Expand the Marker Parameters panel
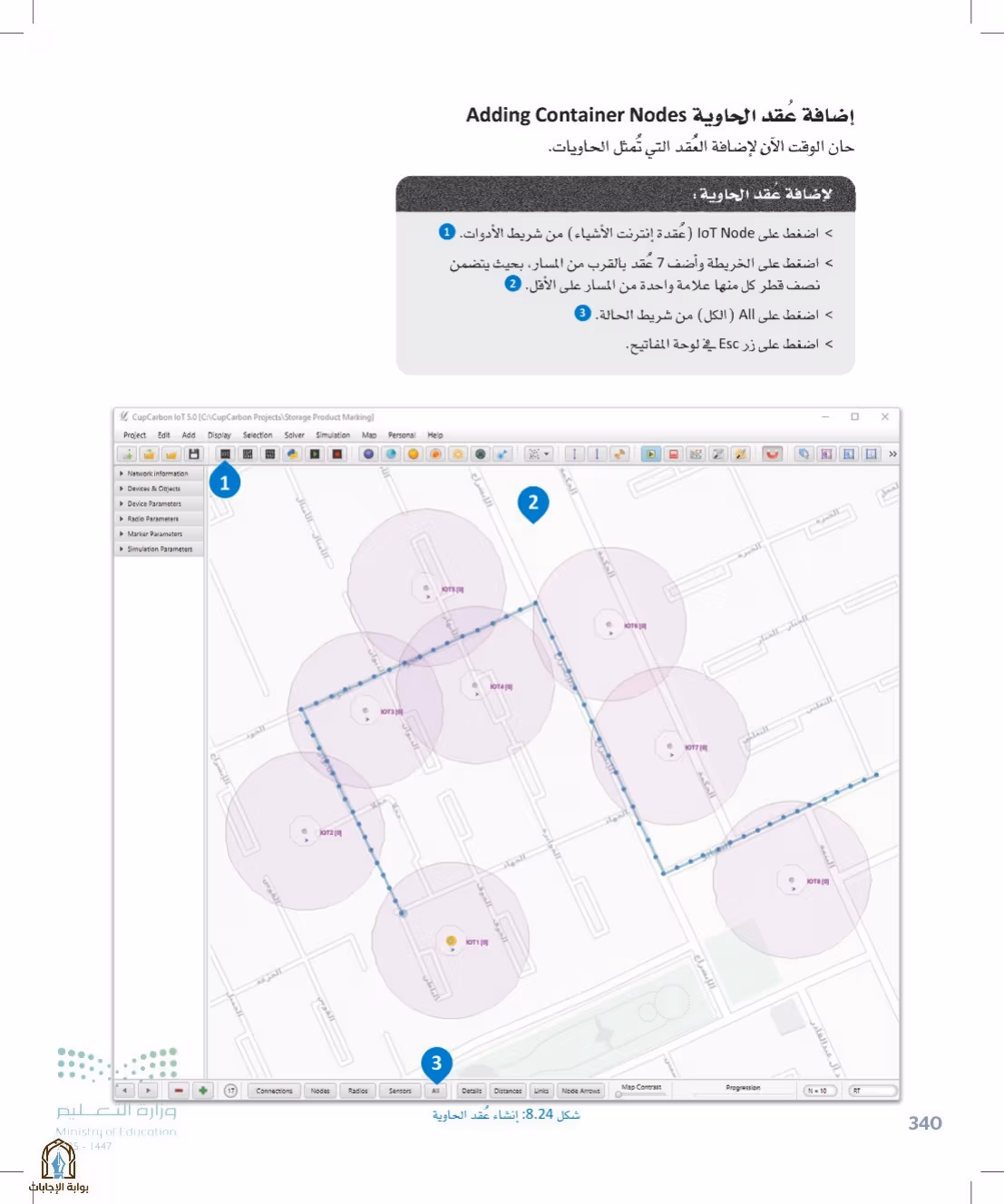Screen dimensions: 1004x1204 [x=158, y=534]
